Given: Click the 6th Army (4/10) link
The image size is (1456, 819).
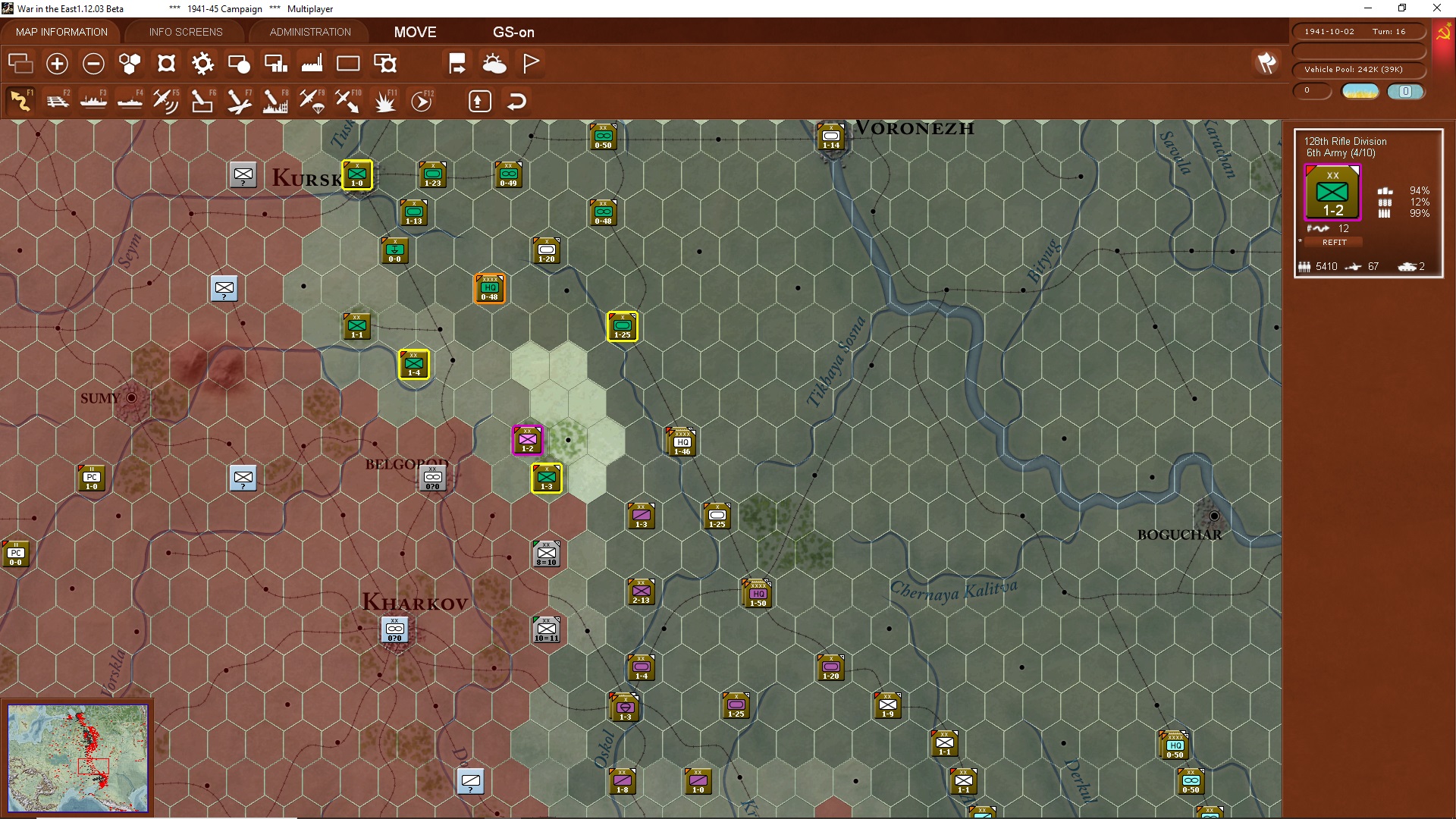Looking at the screenshot, I should click(x=1340, y=153).
